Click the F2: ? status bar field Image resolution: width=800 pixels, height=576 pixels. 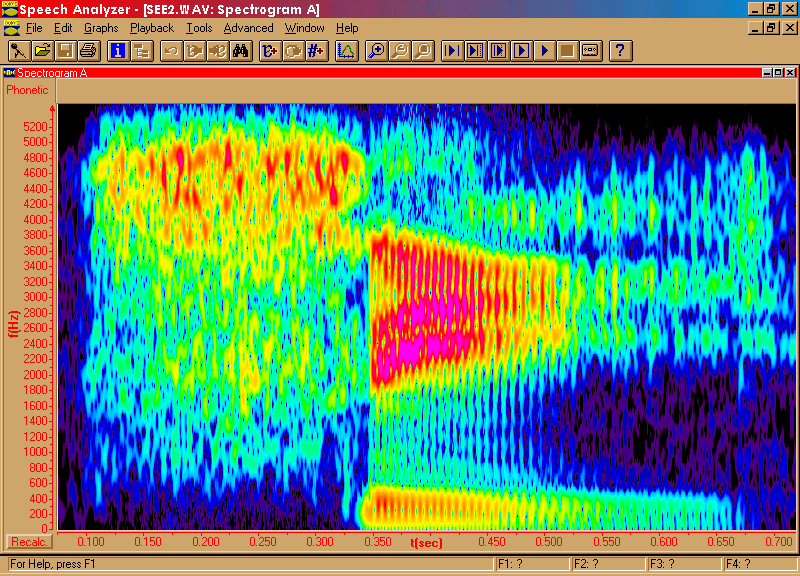pyautogui.click(x=608, y=564)
